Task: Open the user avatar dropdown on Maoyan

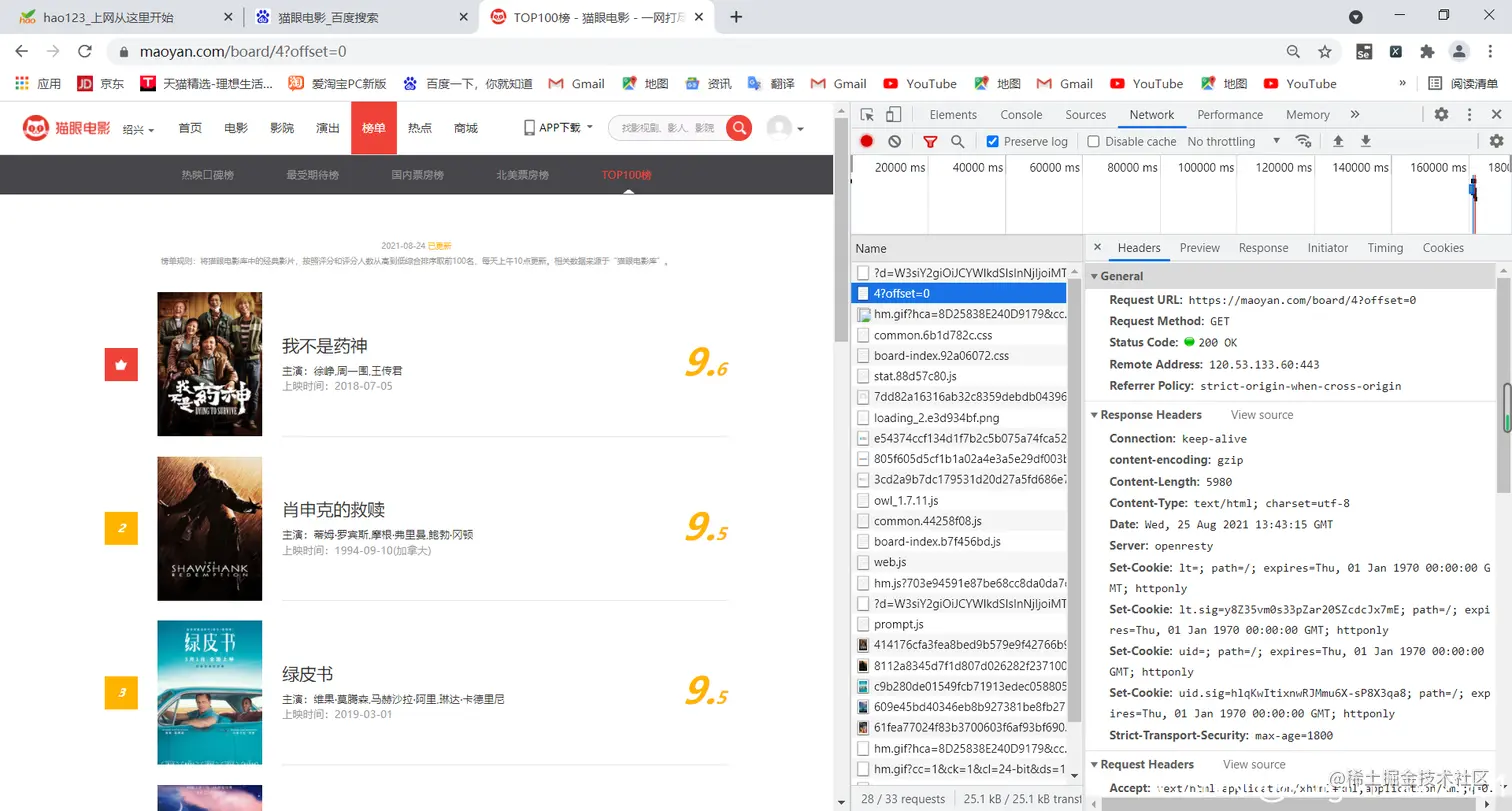Action: pos(786,128)
